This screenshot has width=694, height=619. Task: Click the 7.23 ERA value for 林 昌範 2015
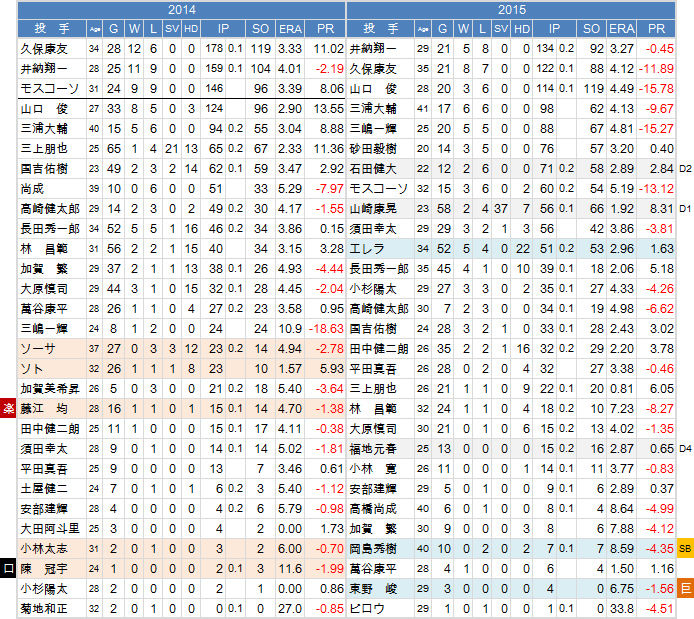tap(621, 408)
